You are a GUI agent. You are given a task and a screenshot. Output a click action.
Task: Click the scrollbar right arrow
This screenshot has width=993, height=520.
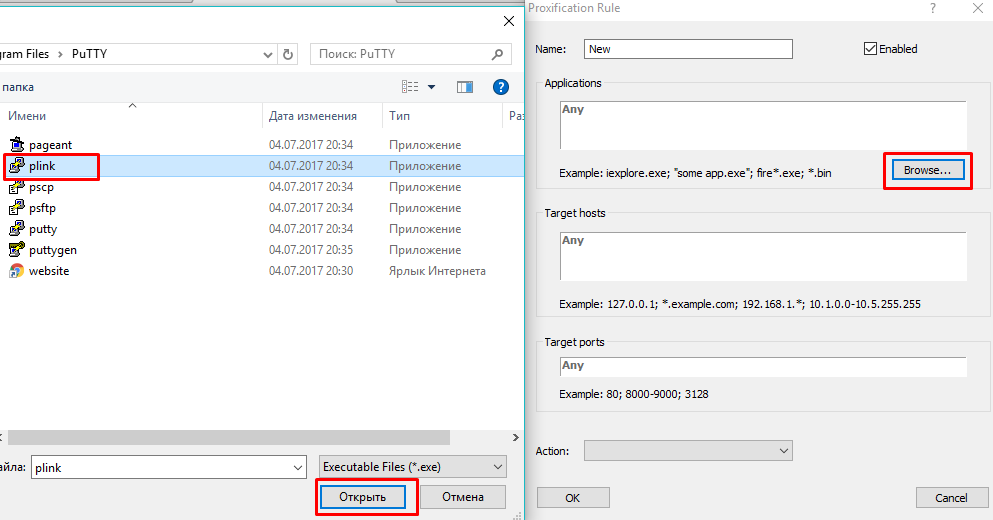pyautogui.click(x=515, y=438)
